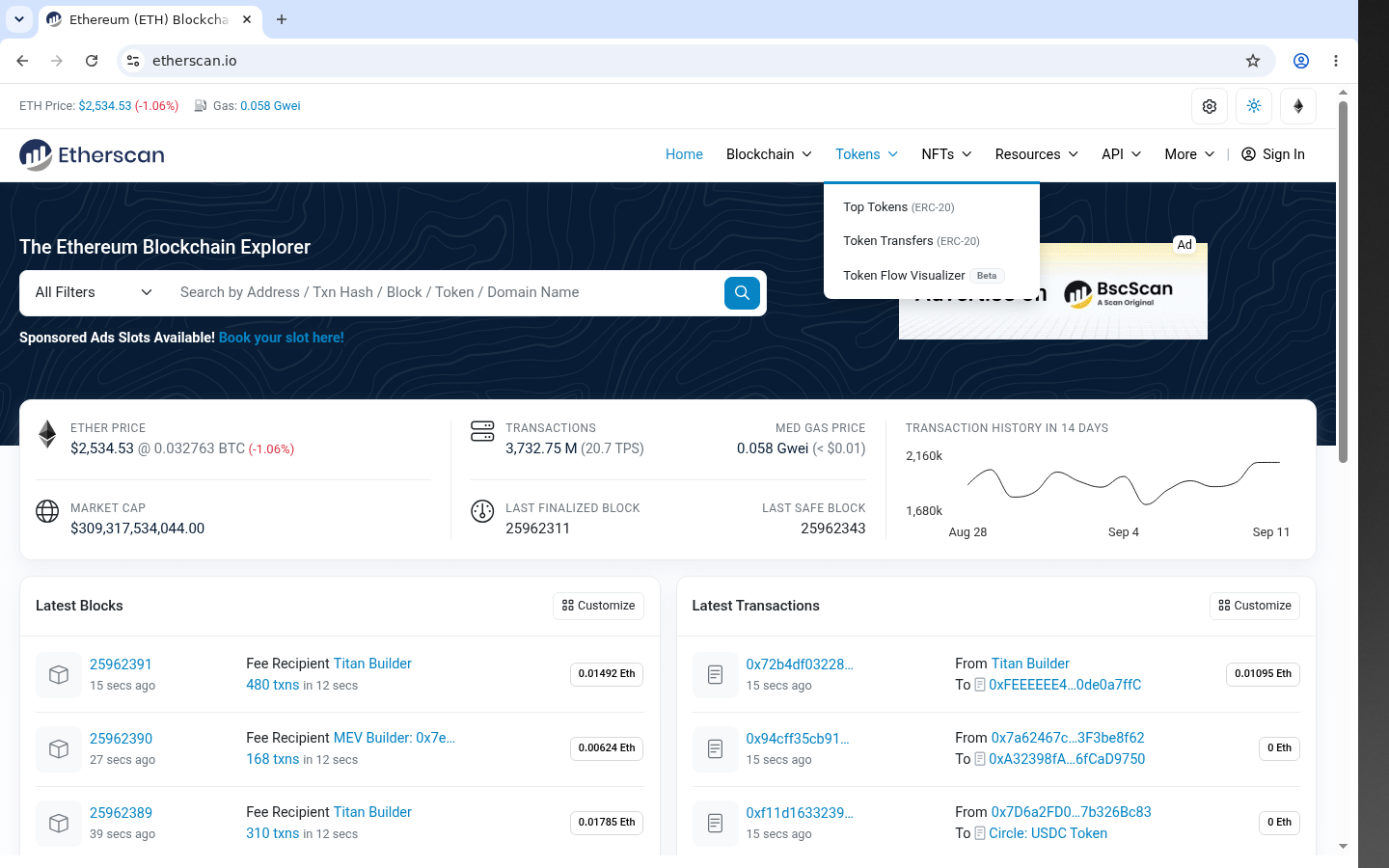Open transaction 0xf11d1633239

(x=800, y=813)
